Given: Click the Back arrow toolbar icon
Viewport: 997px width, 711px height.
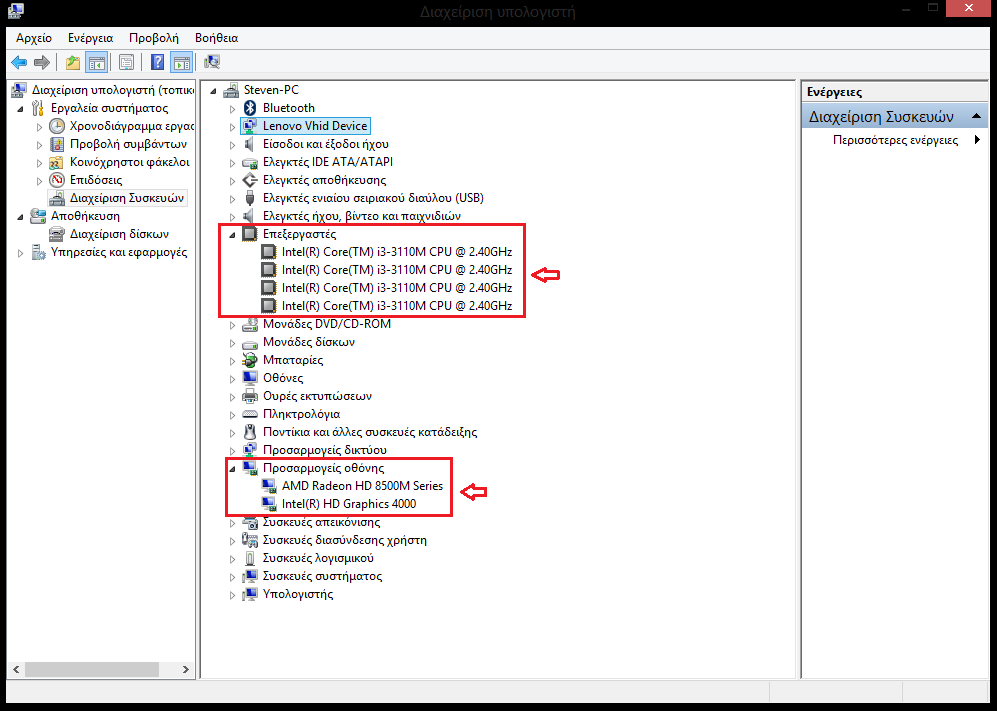Looking at the screenshot, I should click(x=19, y=62).
